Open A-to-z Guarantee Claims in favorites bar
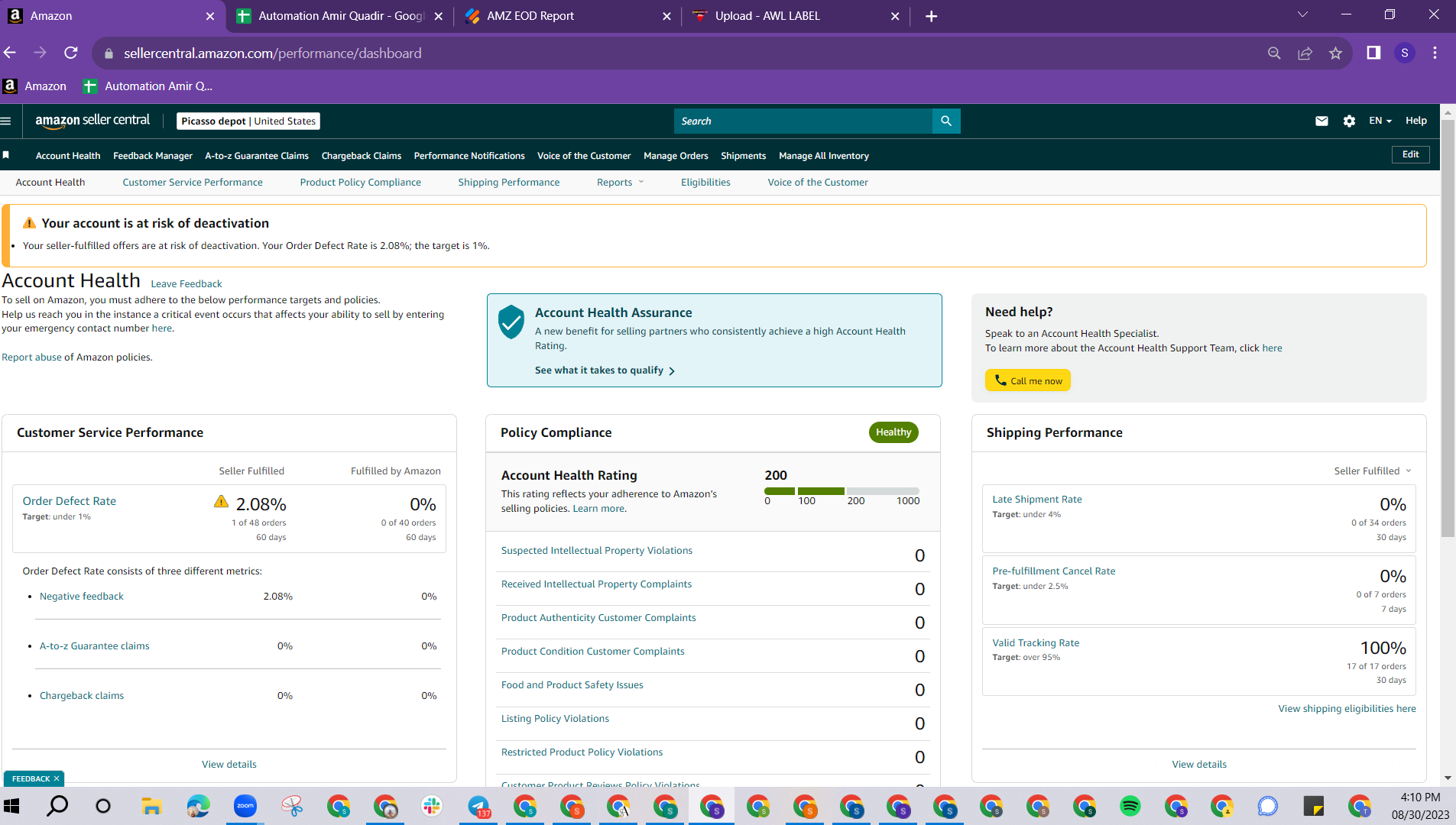This screenshot has height=825, width=1456. tap(257, 155)
